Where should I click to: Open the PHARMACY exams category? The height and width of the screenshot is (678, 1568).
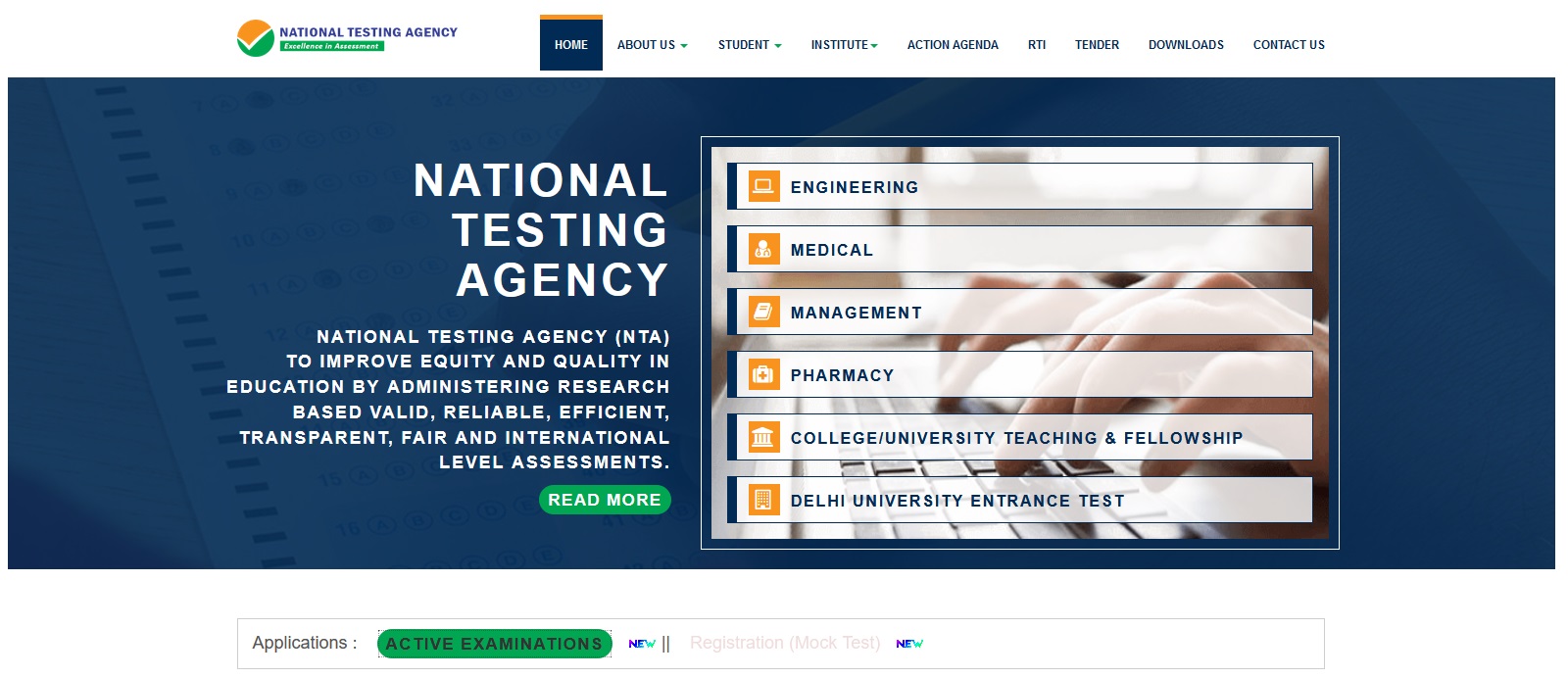tap(1020, 374)
